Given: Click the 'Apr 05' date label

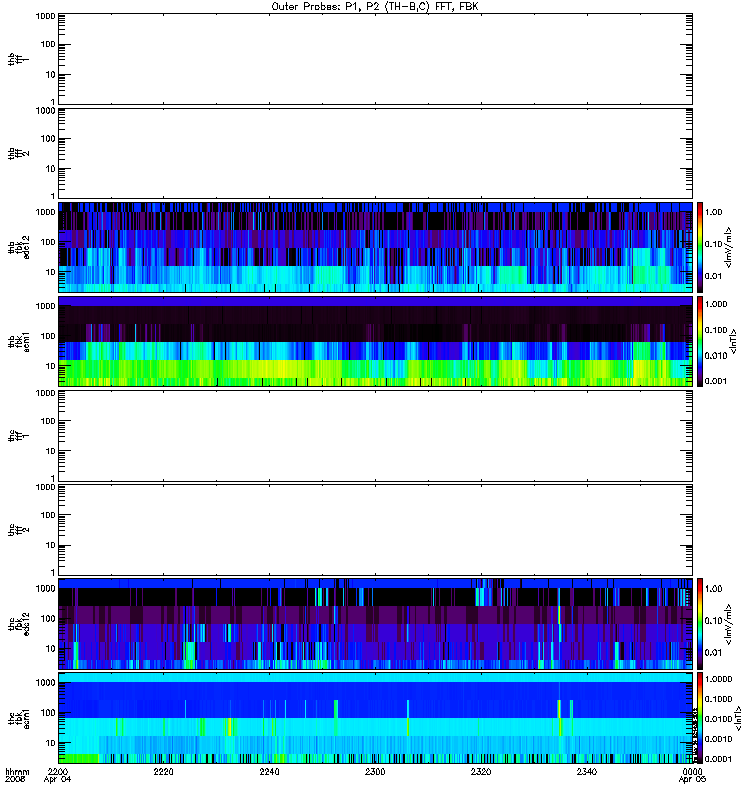Looking at the screenshot, I should click(692, 780).
